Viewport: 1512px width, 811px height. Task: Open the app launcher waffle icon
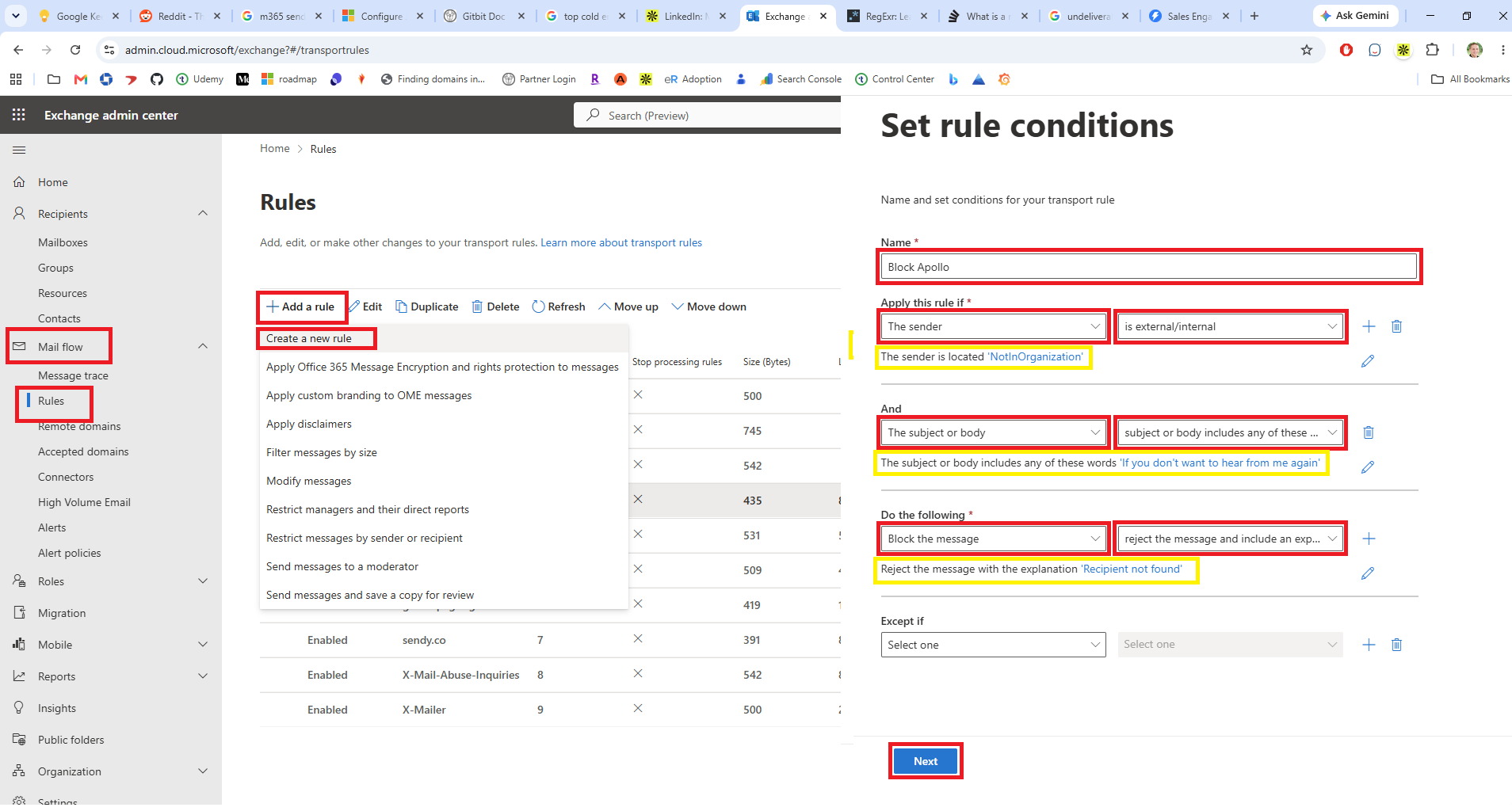pos(19,115)
